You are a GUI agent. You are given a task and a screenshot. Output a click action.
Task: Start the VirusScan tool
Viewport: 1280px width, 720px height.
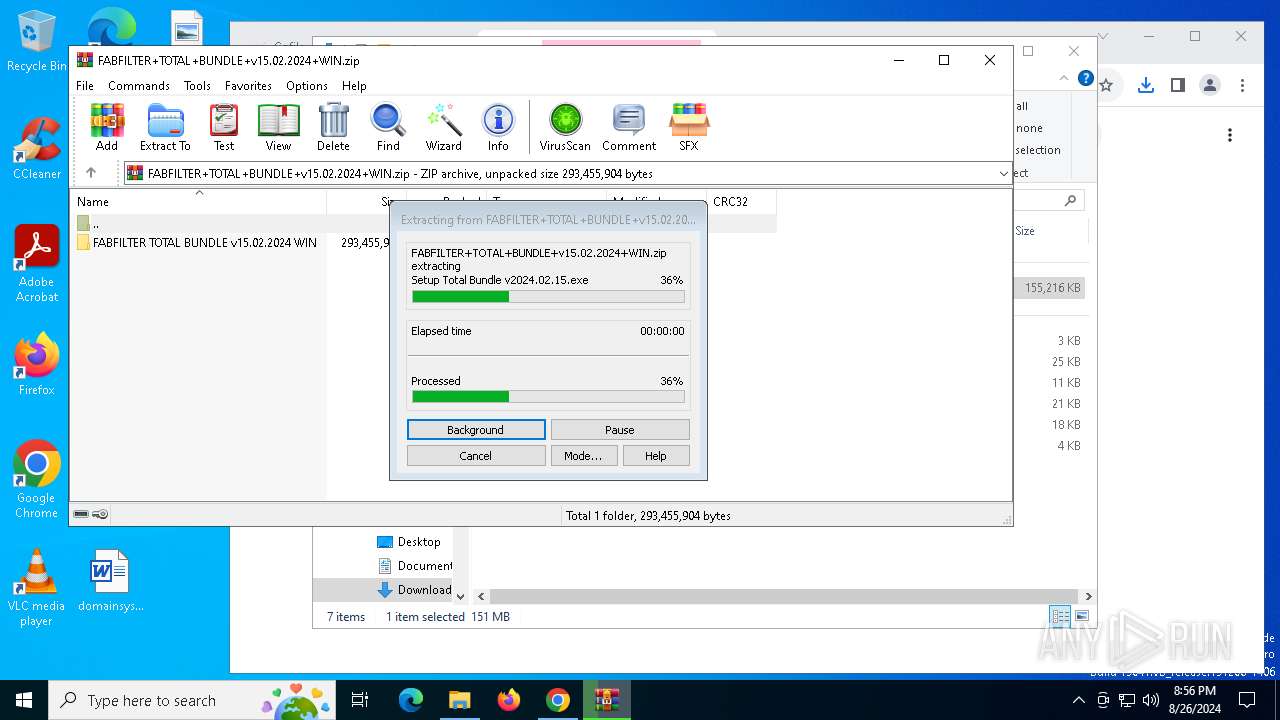pos(565,127)
